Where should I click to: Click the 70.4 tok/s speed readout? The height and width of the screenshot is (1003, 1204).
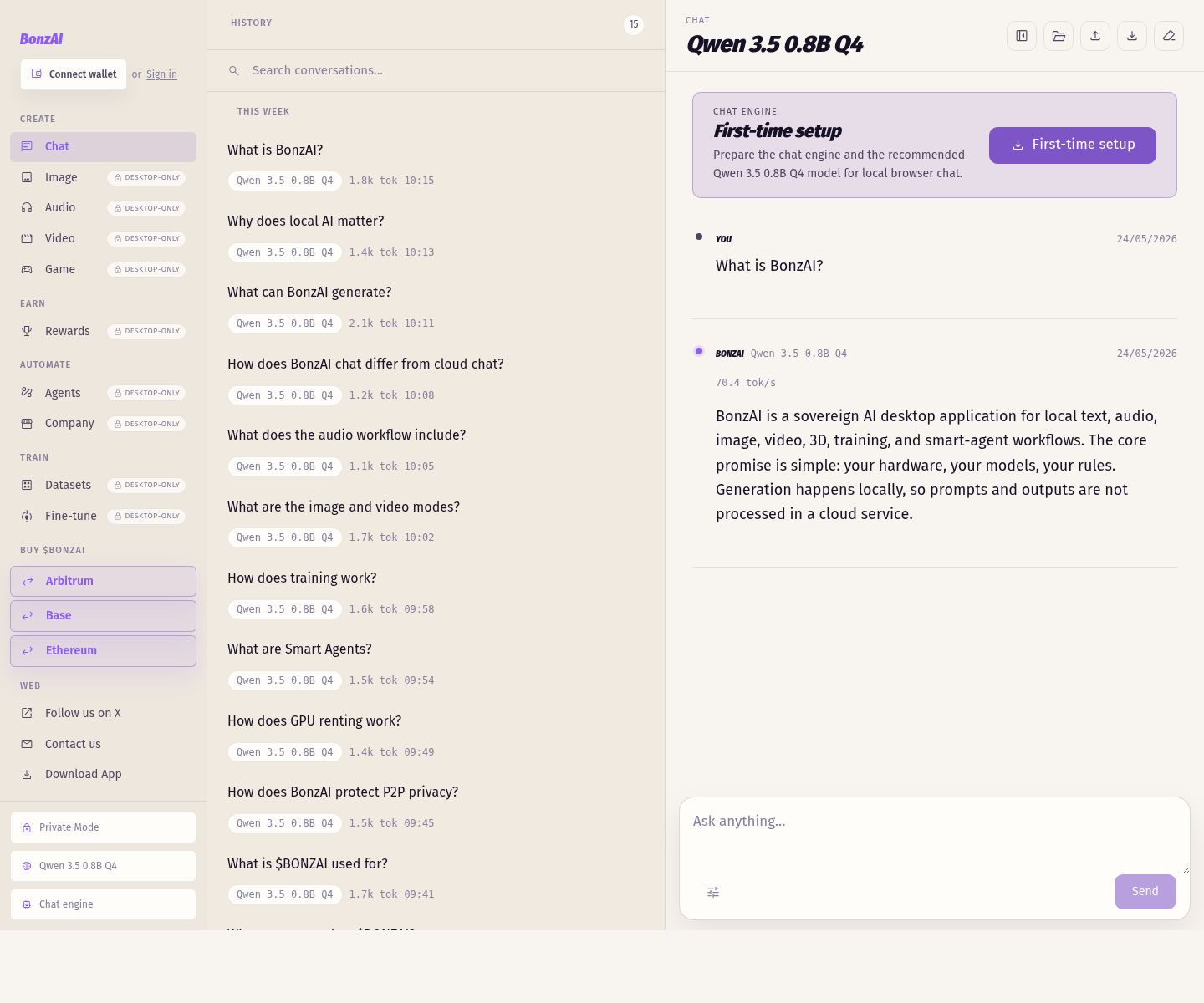click(x=746, y=383)
